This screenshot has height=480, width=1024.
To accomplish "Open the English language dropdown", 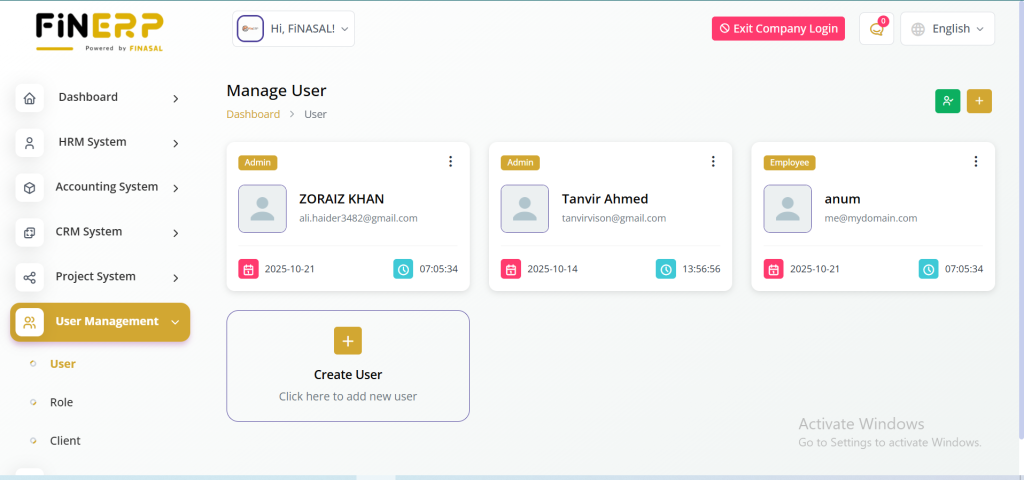I will click(x=948, y=29).
